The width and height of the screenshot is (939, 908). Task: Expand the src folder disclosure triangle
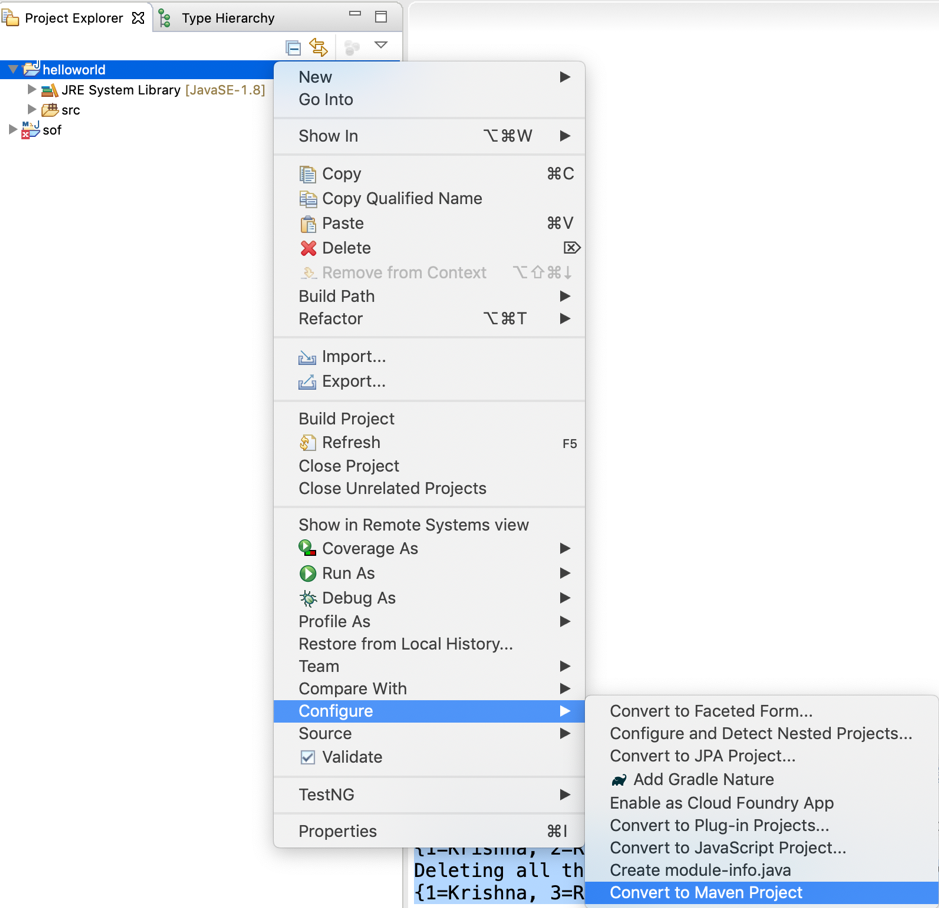(33, 110)
